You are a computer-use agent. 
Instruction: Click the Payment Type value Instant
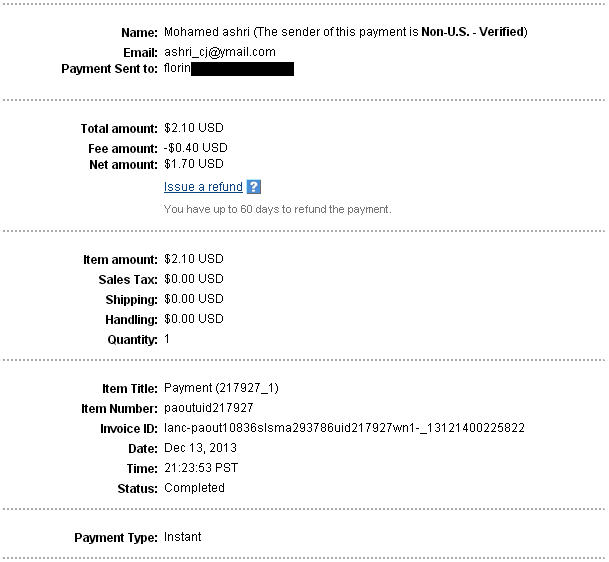tap(182, 537)
